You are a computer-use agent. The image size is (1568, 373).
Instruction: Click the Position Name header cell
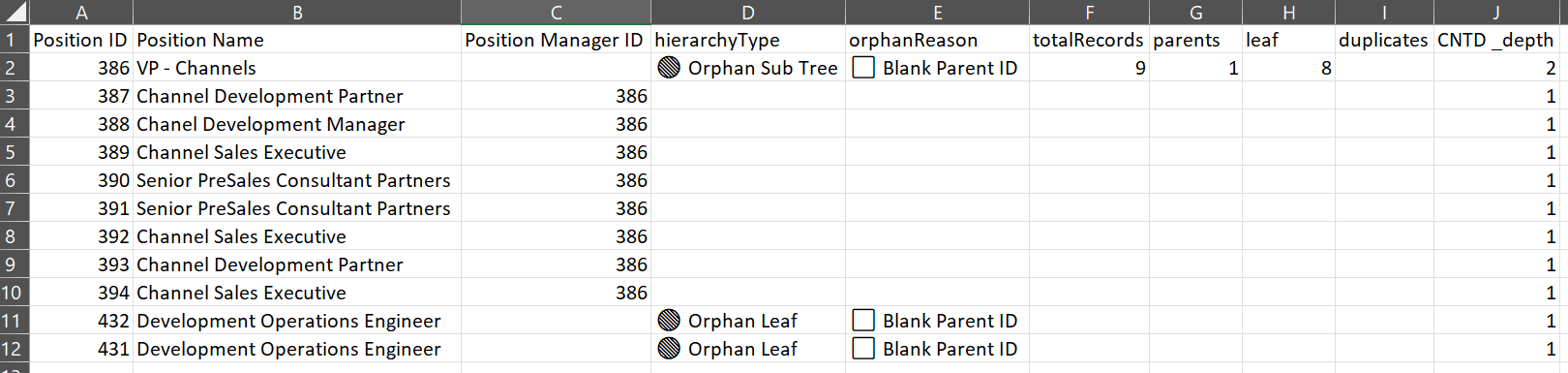(x=297, y=40)
